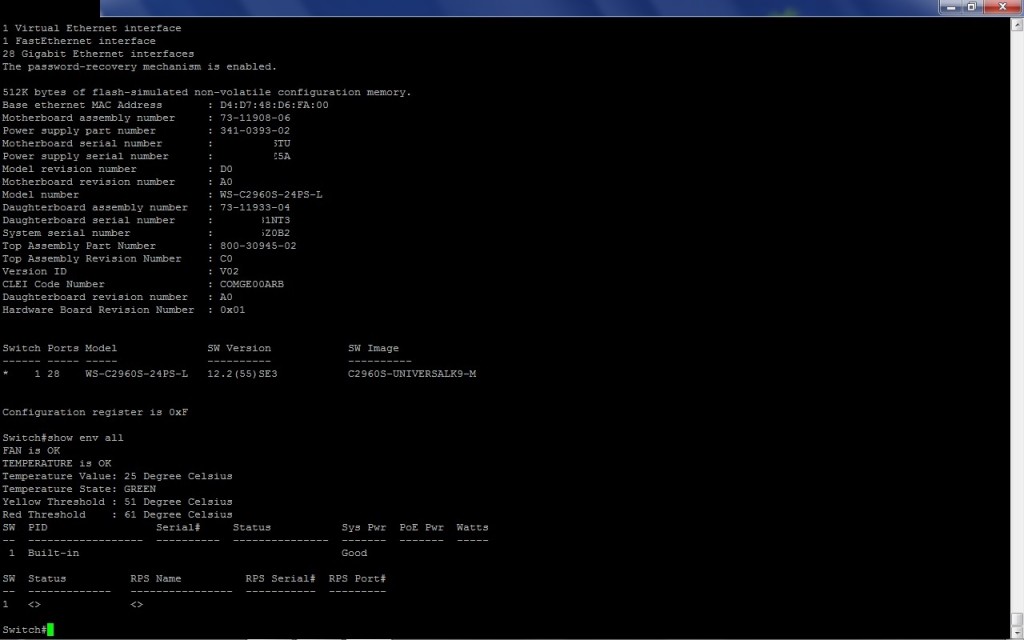Screen dimensions: 1024x640
Task: Click the "Base ethernet MAC Address" label
Action: [82, 105]
